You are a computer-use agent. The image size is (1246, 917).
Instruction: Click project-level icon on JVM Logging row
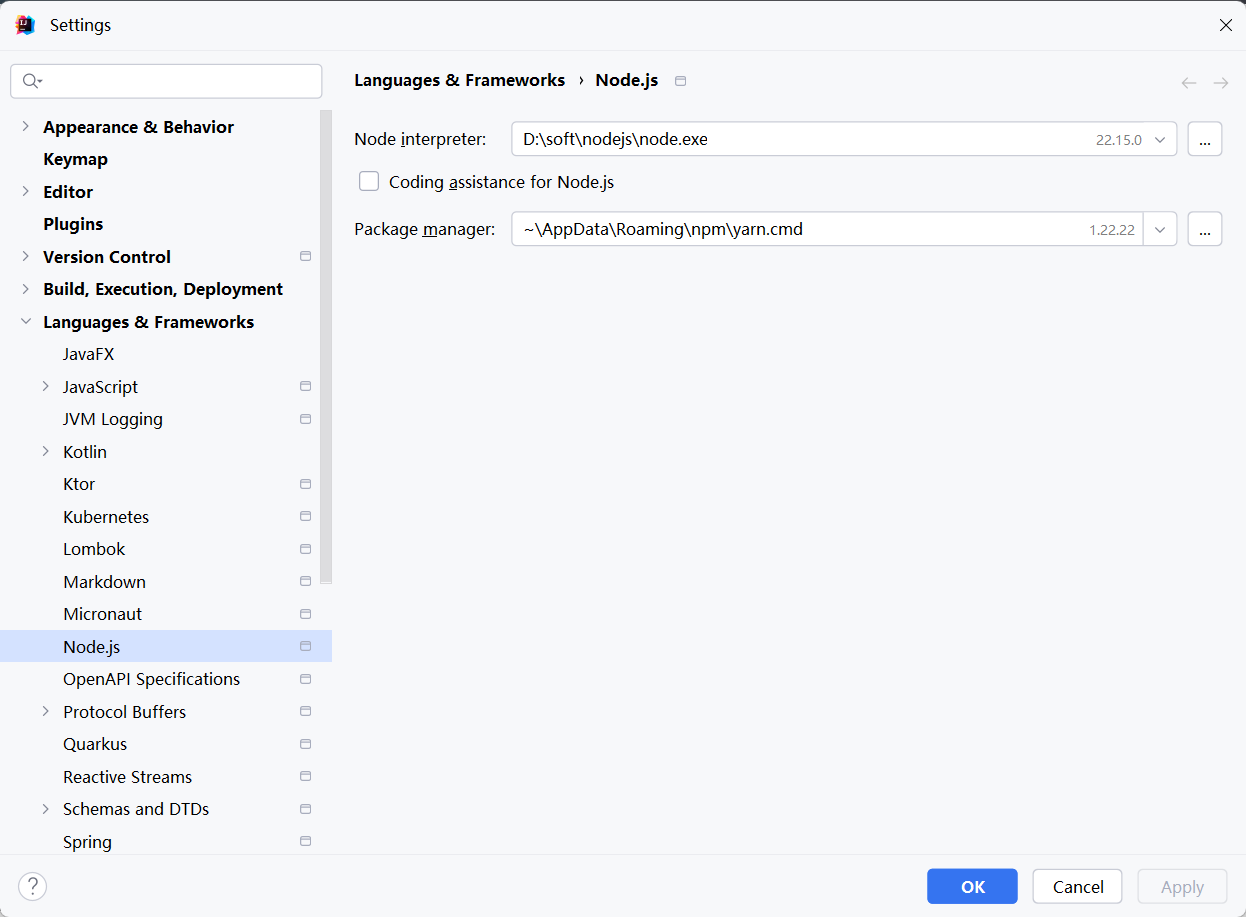point(306,419)
